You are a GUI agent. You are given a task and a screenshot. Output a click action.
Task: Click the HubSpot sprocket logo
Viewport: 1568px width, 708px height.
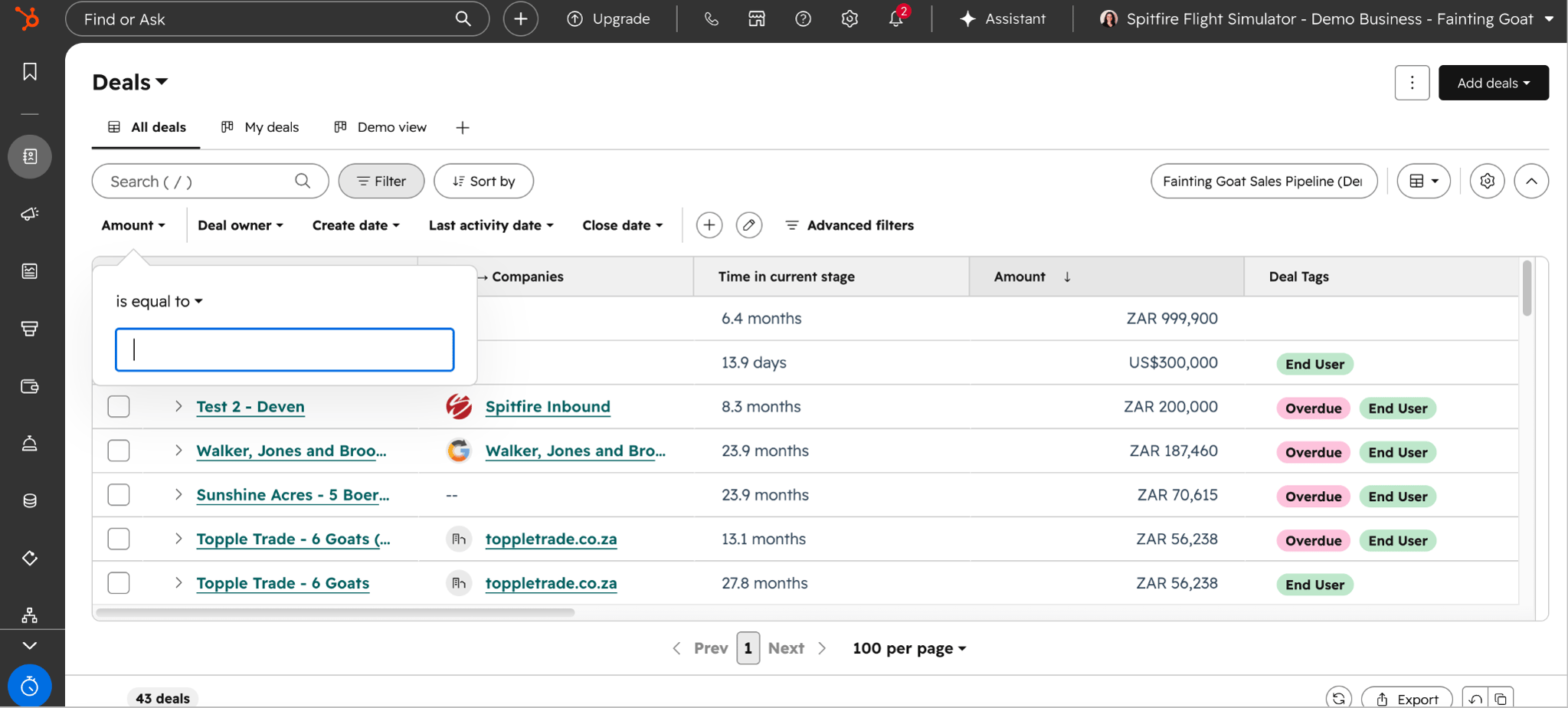28,18
